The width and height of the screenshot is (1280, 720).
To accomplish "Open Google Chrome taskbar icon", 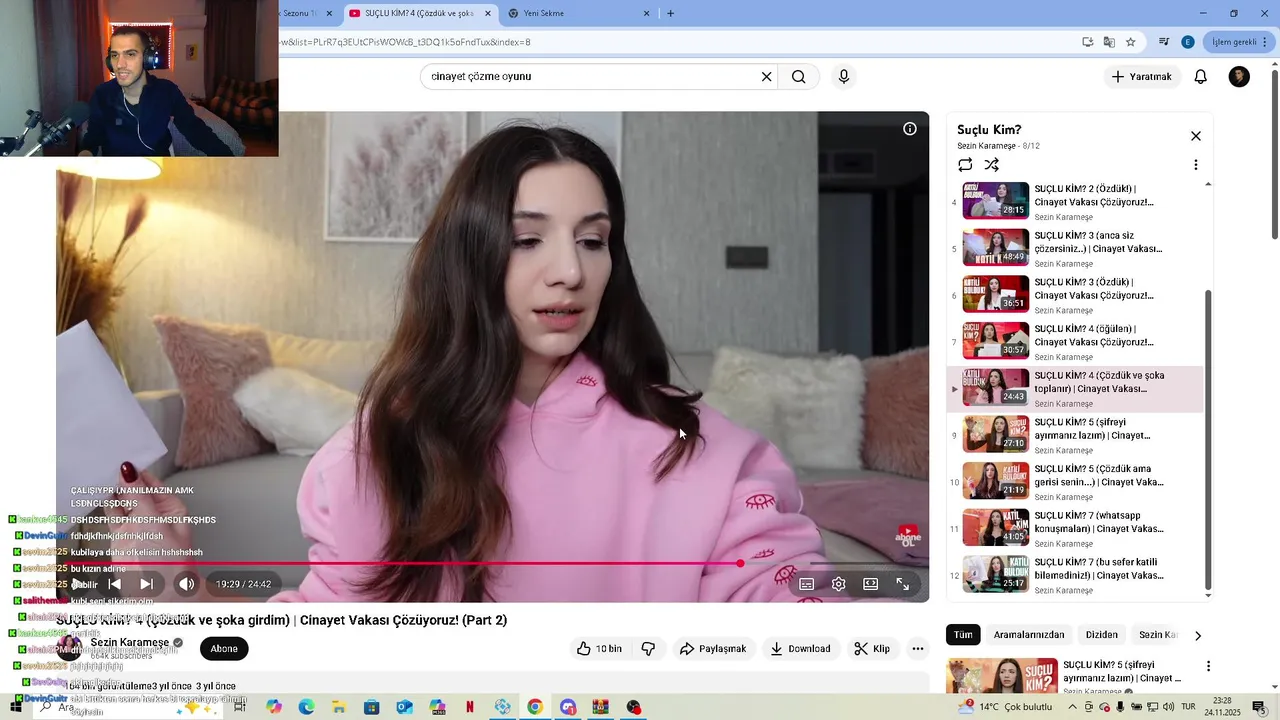I will 535,707.
